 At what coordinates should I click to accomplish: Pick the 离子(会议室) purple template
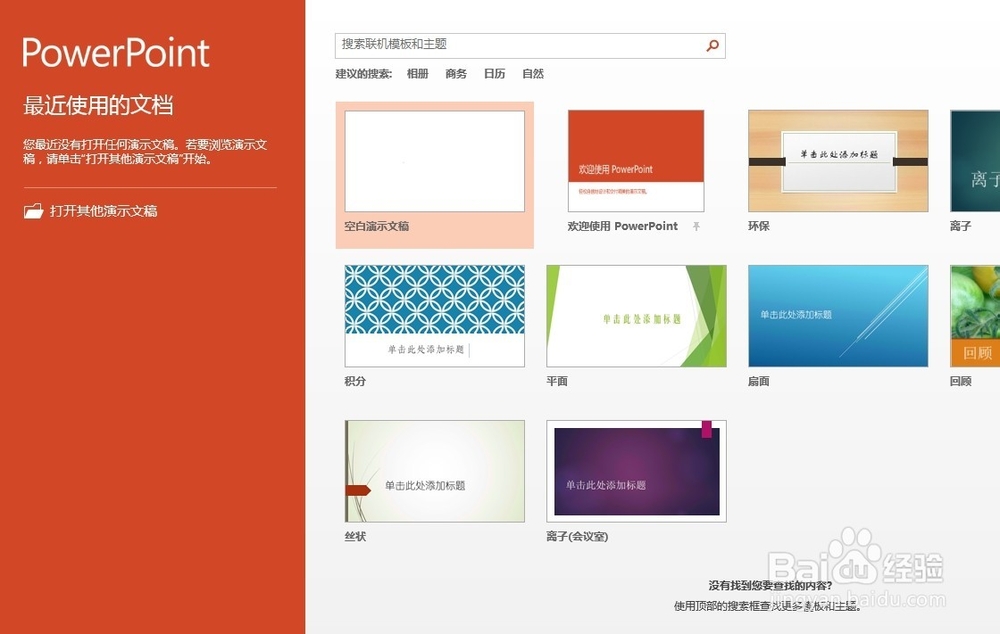pyautogui.click(x=636, y=471)
